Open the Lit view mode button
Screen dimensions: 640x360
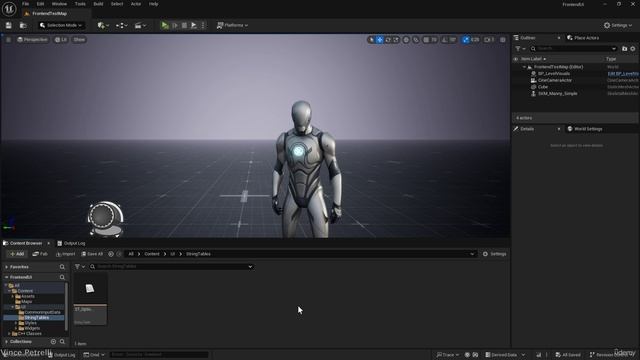click(61, 40)
